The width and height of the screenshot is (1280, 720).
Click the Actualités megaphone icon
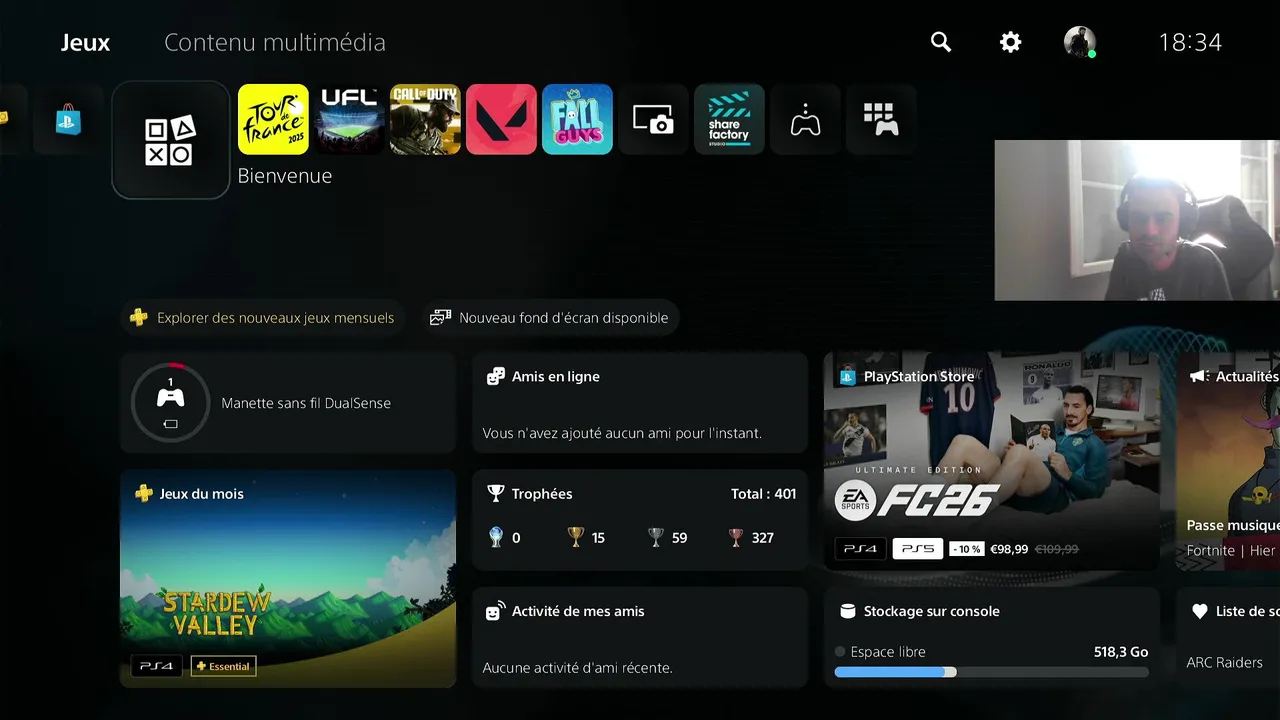tap(1199, 377)
